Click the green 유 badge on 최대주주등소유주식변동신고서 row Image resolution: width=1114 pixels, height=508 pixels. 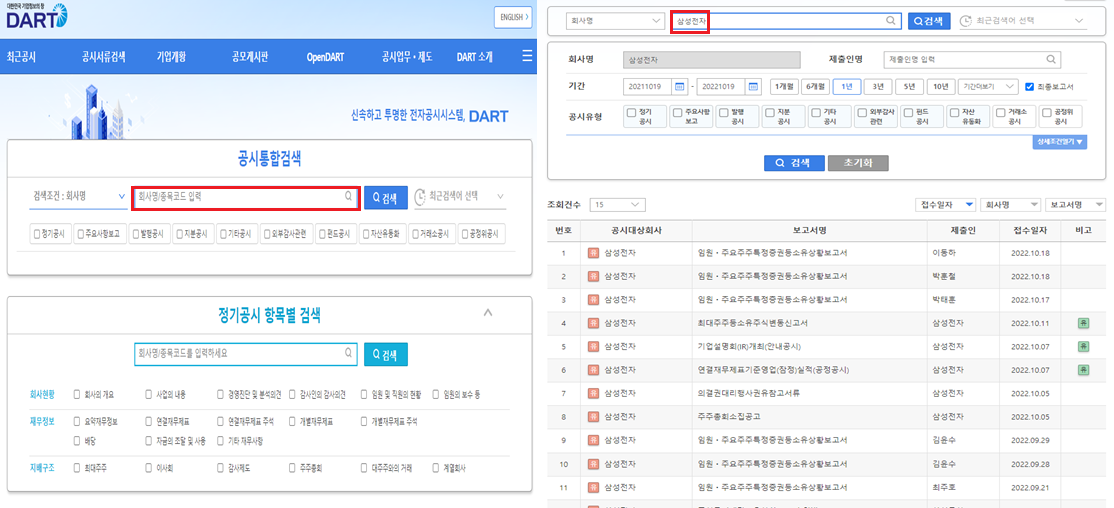(x=1083, y=323)
